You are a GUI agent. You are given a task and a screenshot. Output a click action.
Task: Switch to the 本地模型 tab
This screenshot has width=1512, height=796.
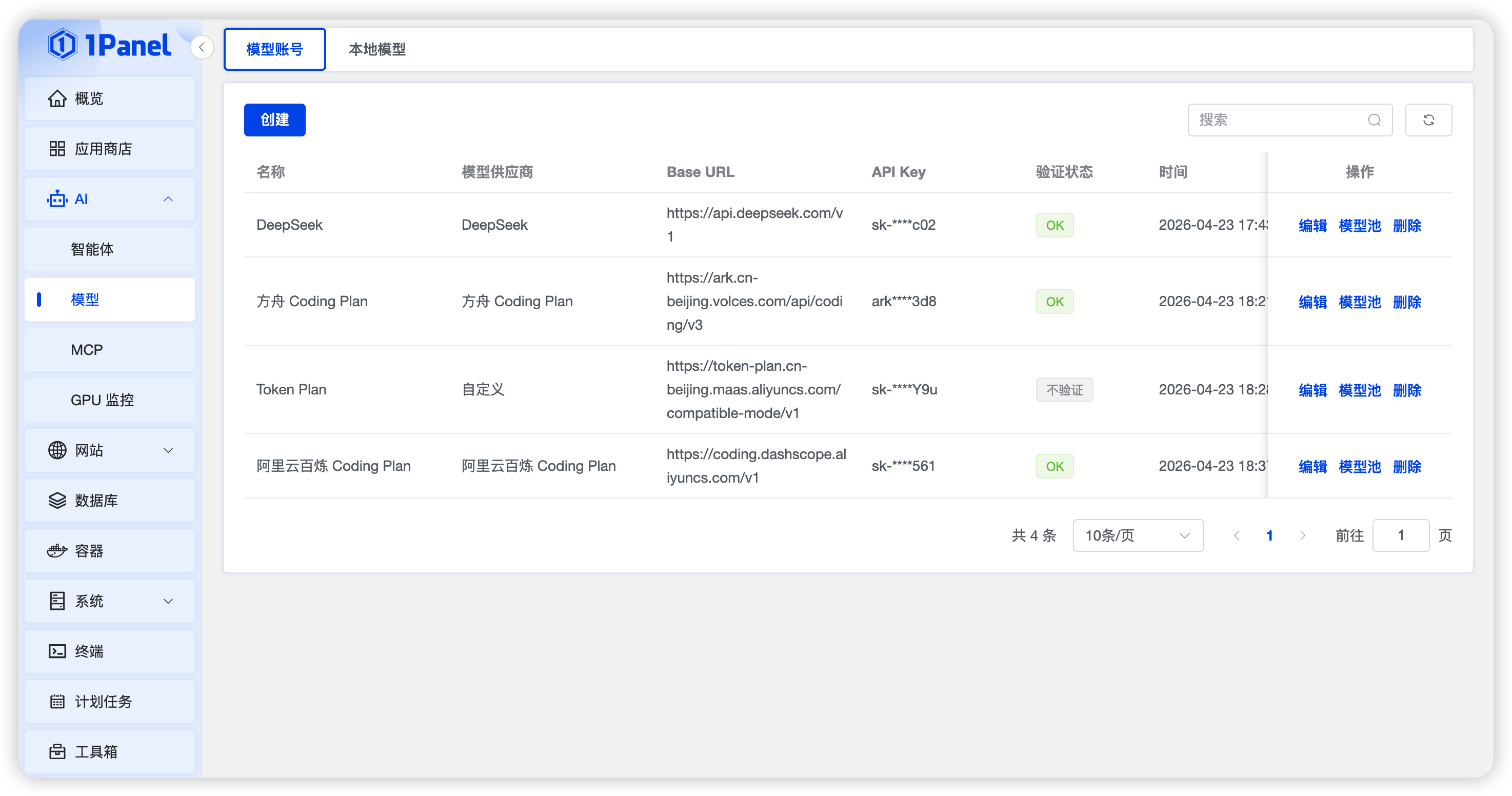coord(377,49)
